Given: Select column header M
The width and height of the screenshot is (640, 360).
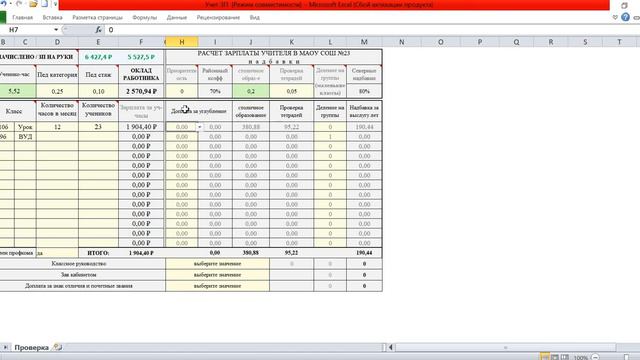Looking at the screenshot, I should click(x=364, y=42).
